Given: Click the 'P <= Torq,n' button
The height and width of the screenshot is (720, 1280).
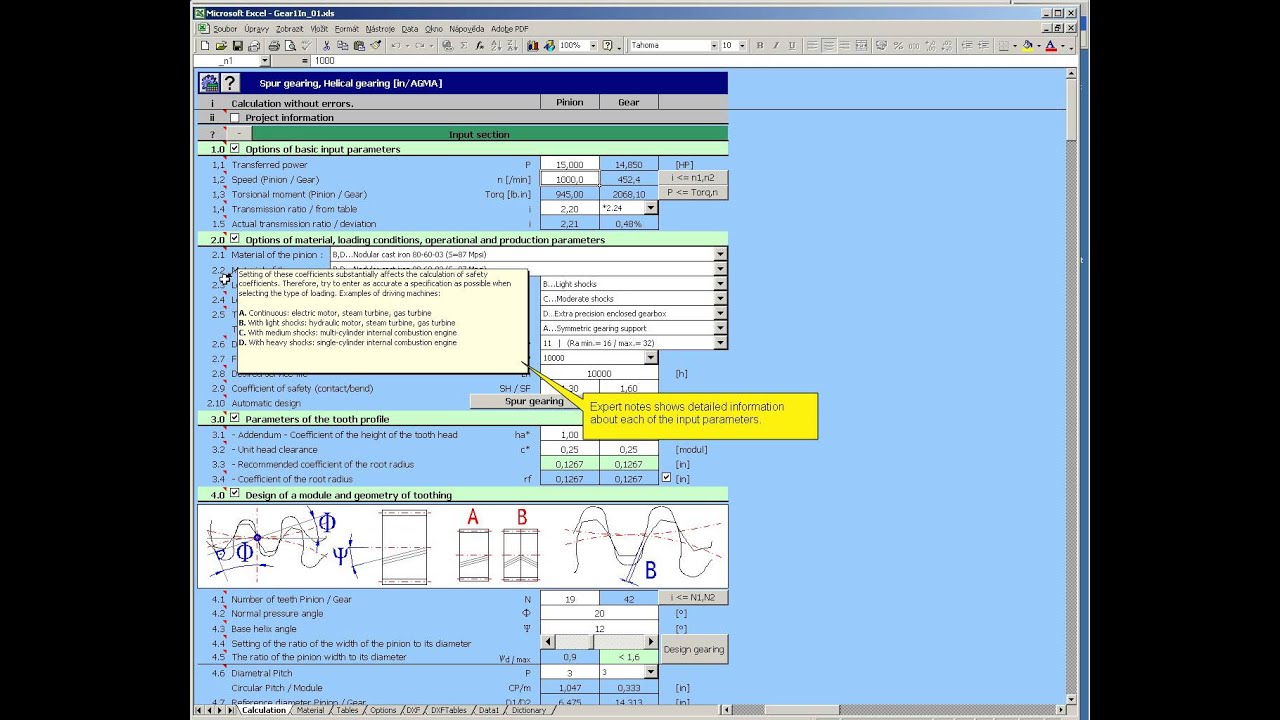Looking at the screenshot, I should (x=693, y=192).
